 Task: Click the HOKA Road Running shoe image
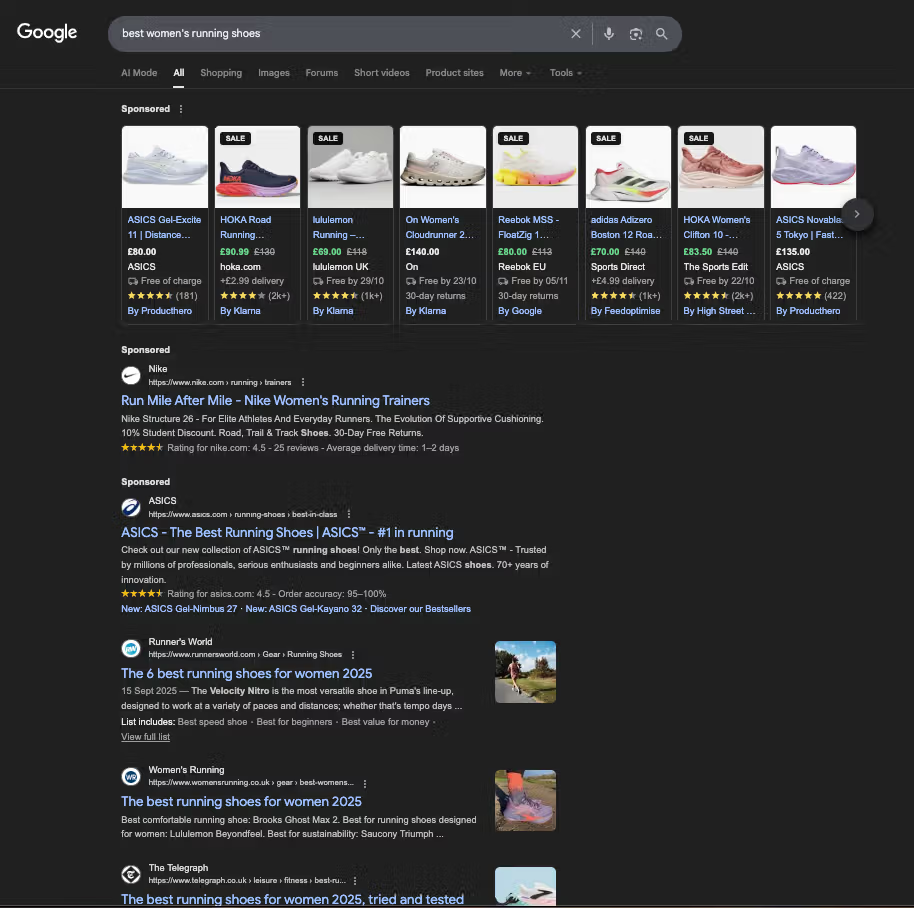coord(258,167)
